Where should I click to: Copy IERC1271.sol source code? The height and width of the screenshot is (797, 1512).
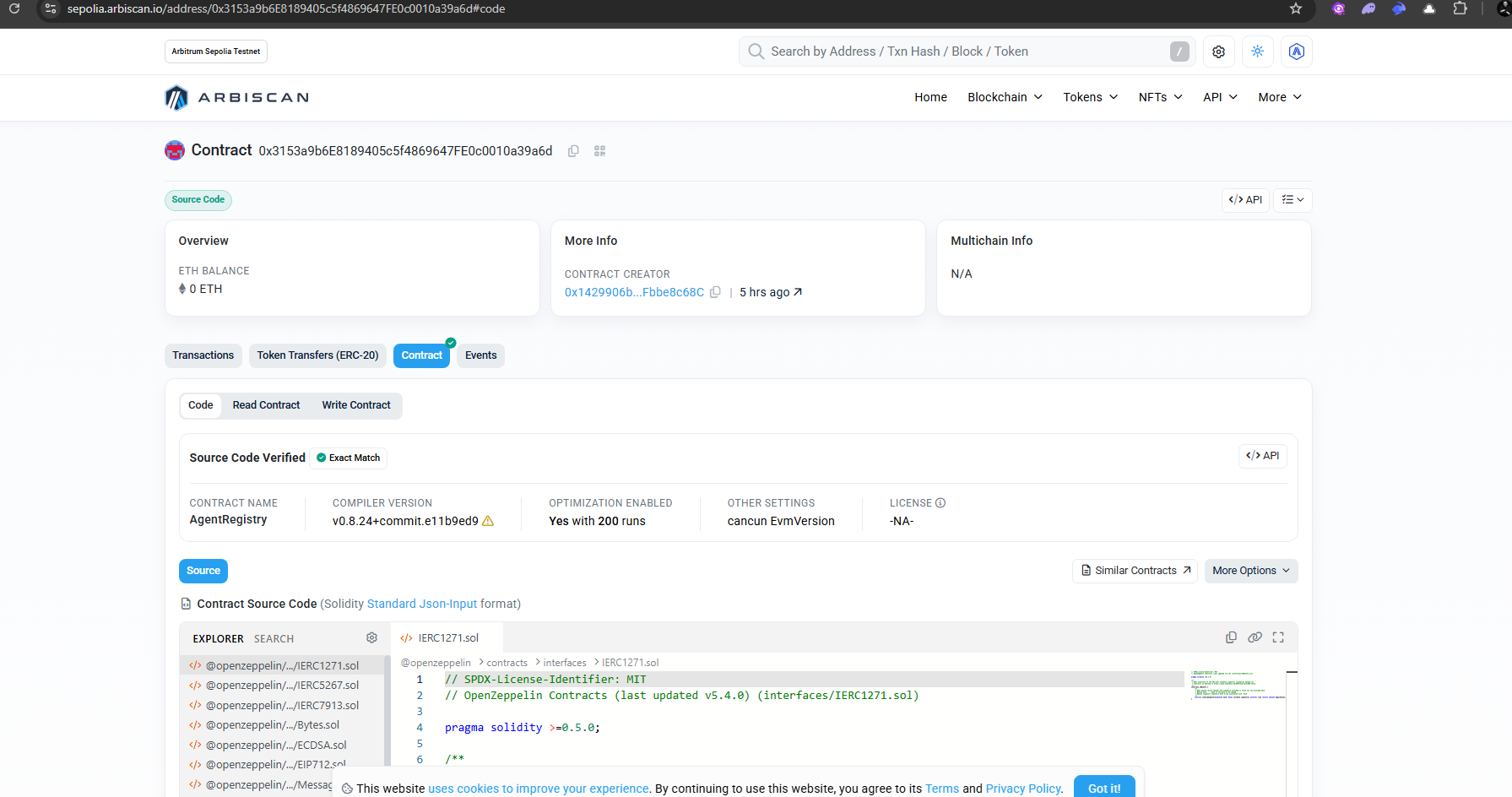1232,637
